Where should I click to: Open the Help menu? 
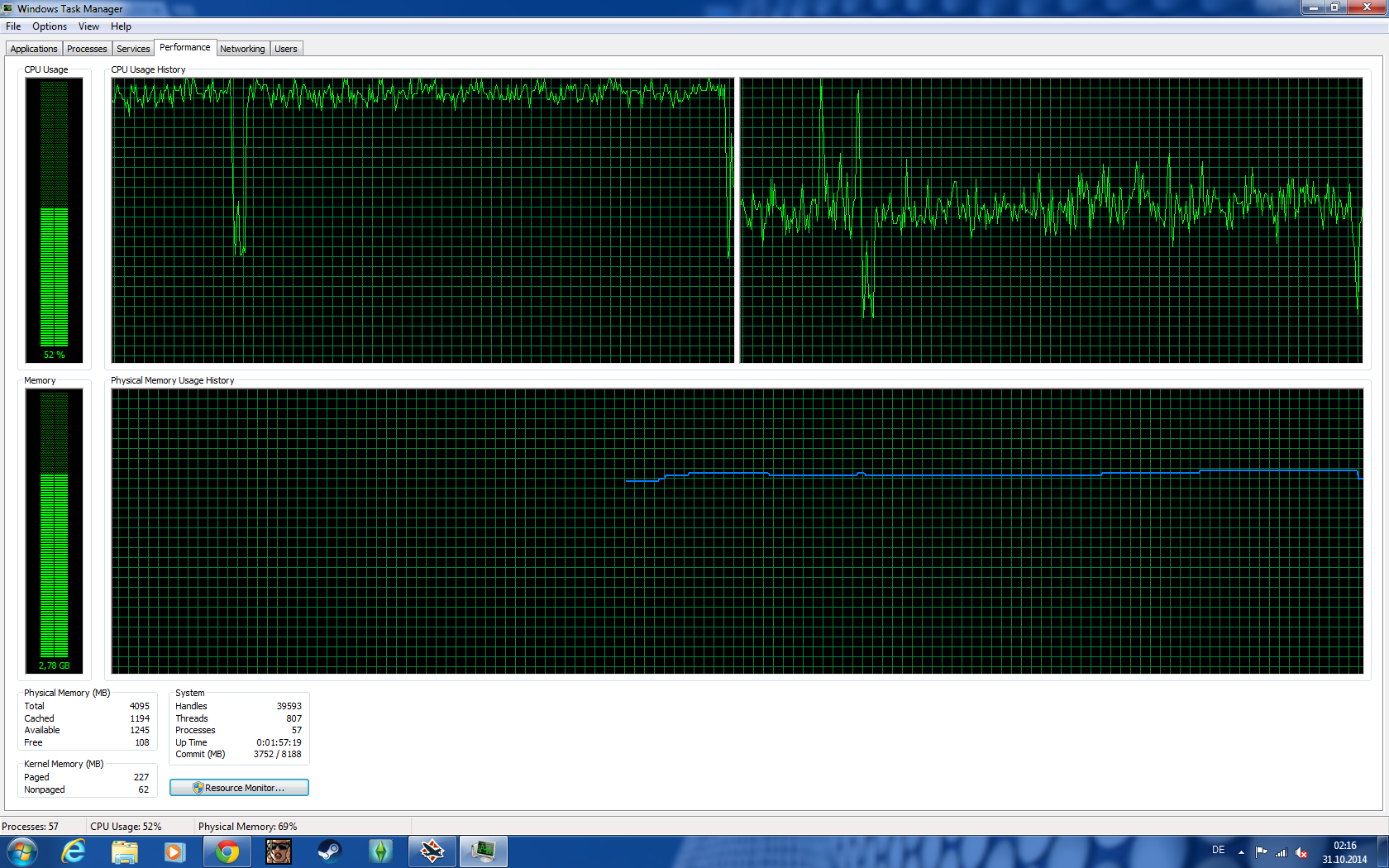121,26
